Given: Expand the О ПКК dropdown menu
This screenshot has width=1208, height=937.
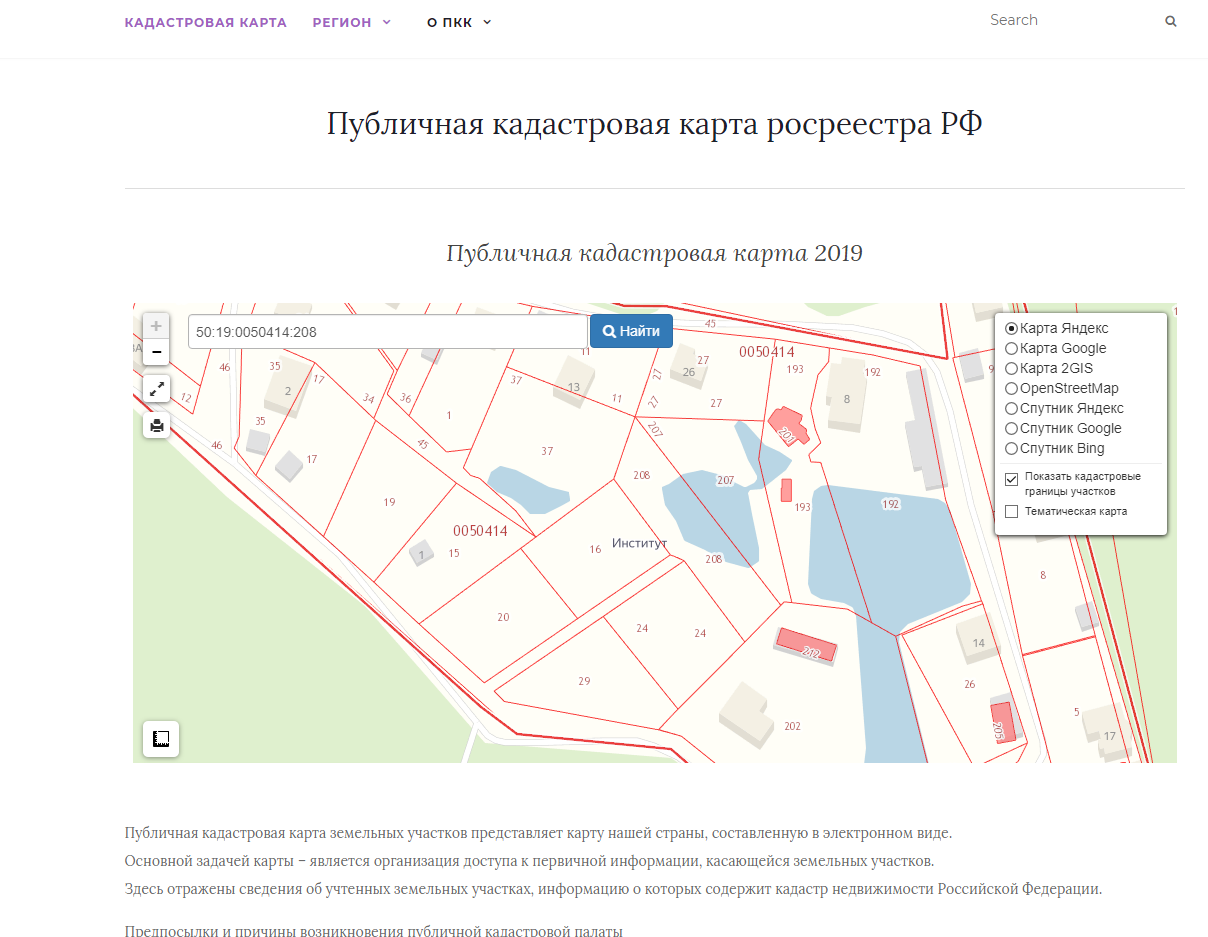Looking at the screenshot, I should 459,22.
